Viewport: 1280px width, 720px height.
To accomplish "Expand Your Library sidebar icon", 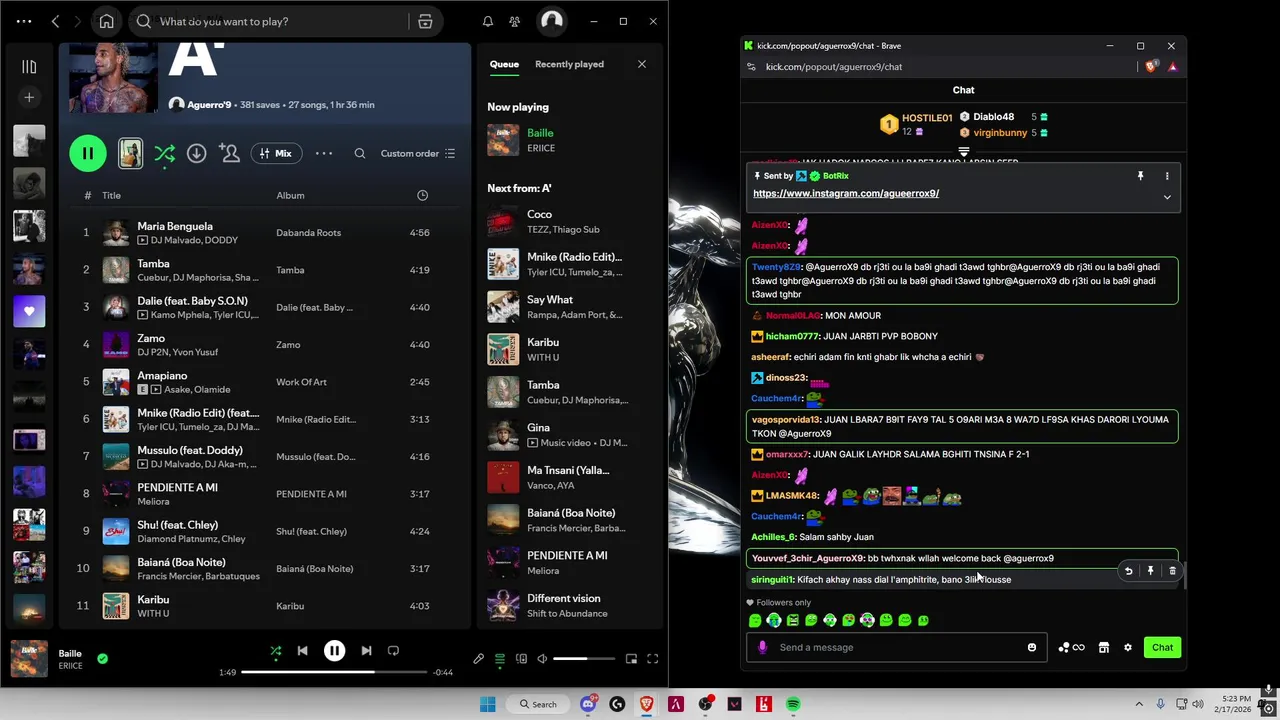I will pos(29,67).
